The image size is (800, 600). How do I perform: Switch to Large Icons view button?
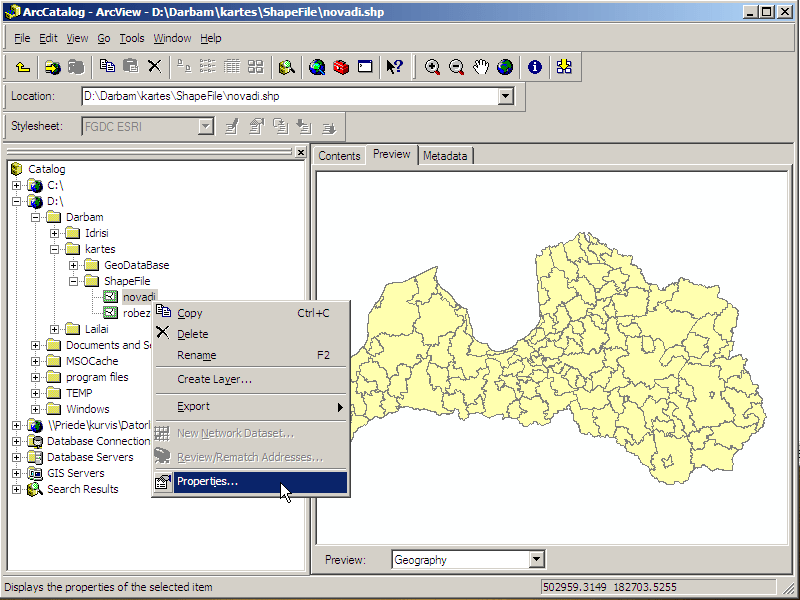pos(184,66)
